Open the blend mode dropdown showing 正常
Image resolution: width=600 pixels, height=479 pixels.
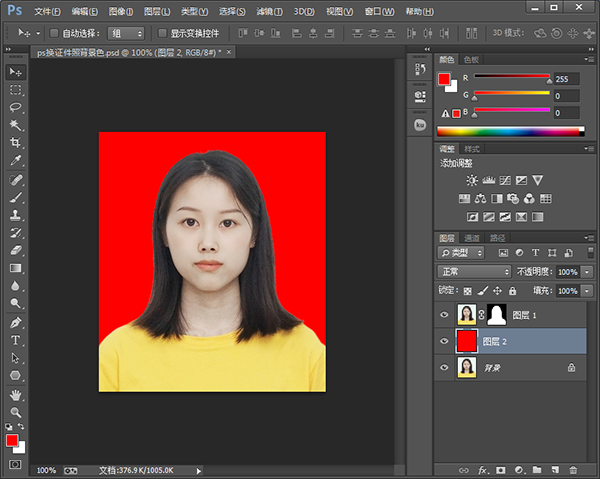(x=474, y=272)
